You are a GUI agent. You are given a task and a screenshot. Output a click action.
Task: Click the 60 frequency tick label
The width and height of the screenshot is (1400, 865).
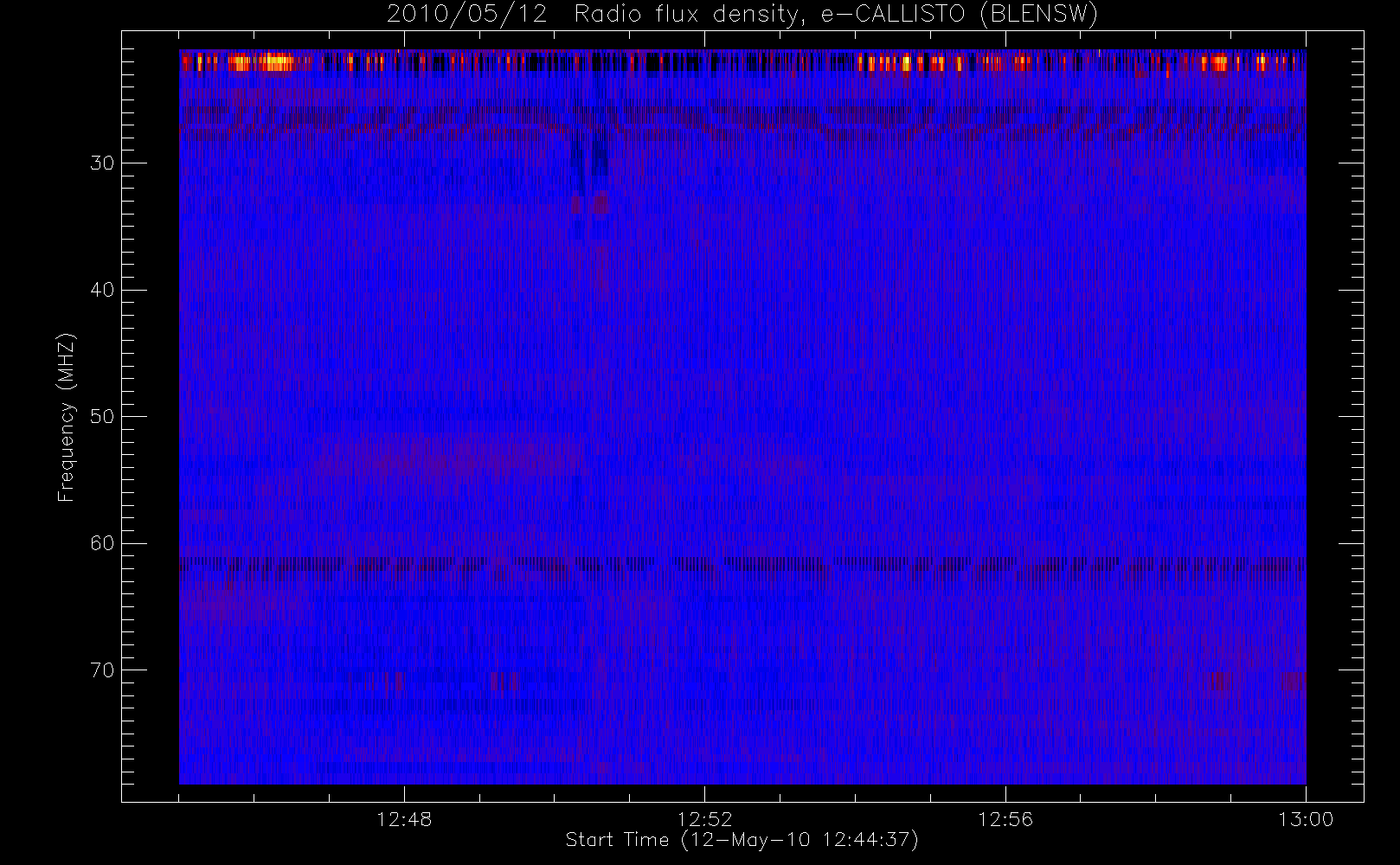point(102,543)
